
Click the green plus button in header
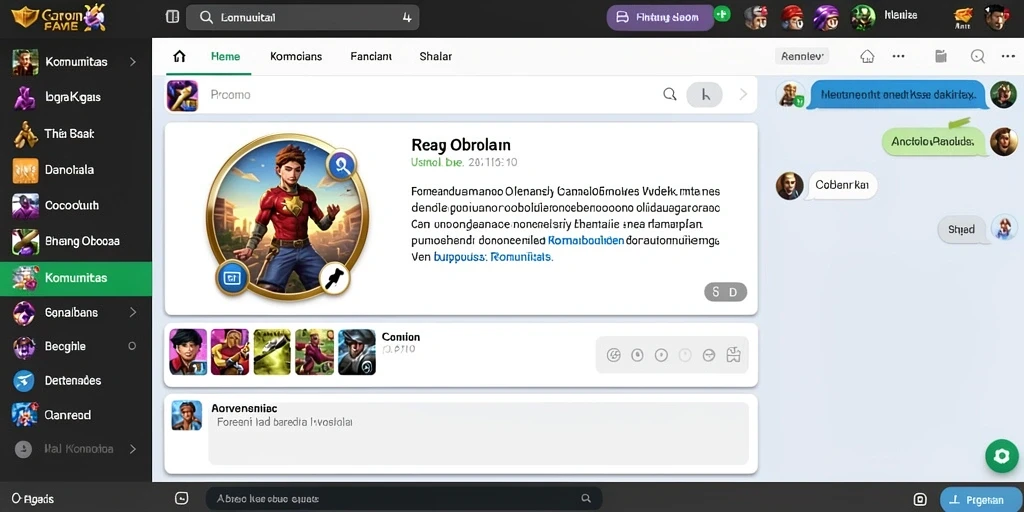point(722,14)
